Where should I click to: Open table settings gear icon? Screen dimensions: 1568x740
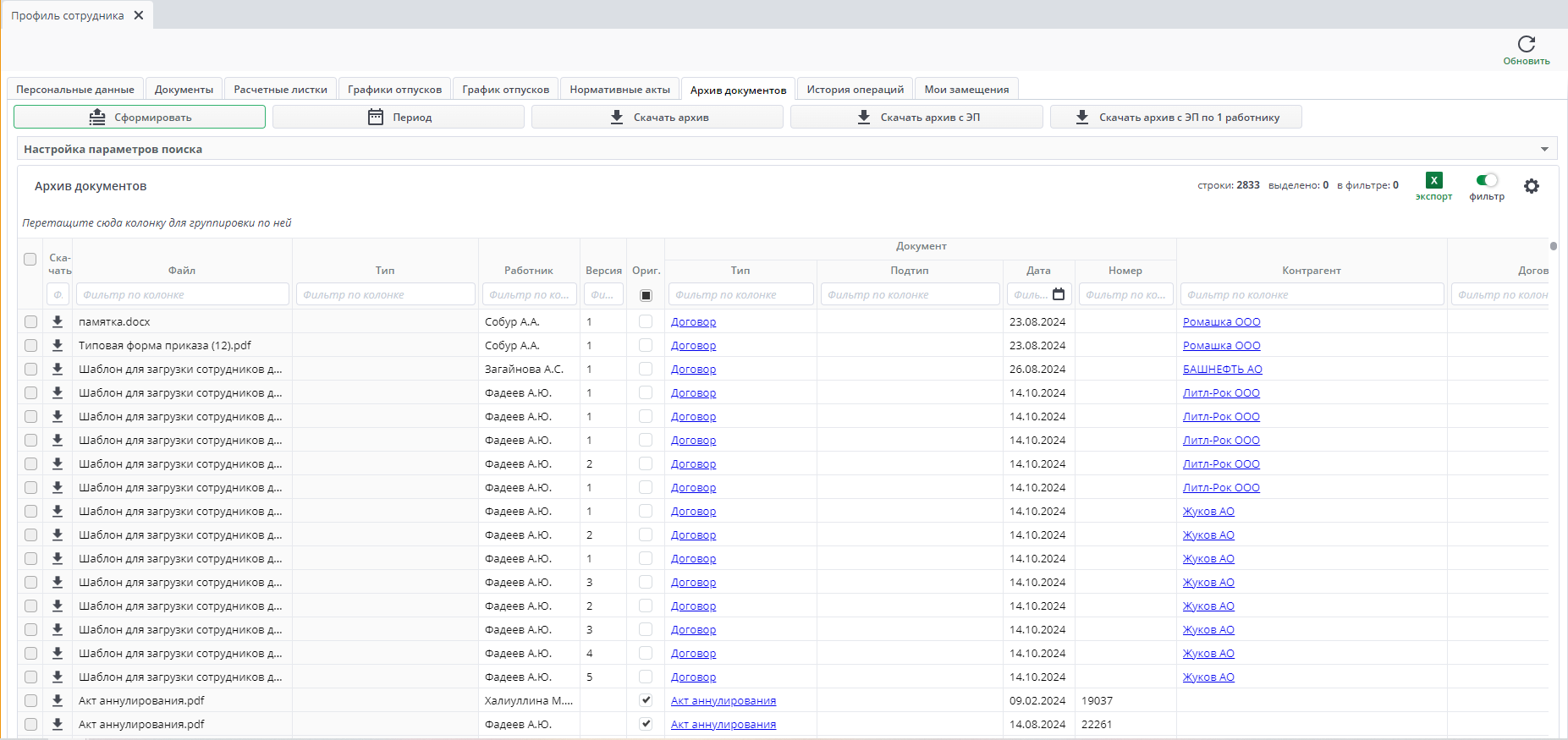[x=1531, y=186]
